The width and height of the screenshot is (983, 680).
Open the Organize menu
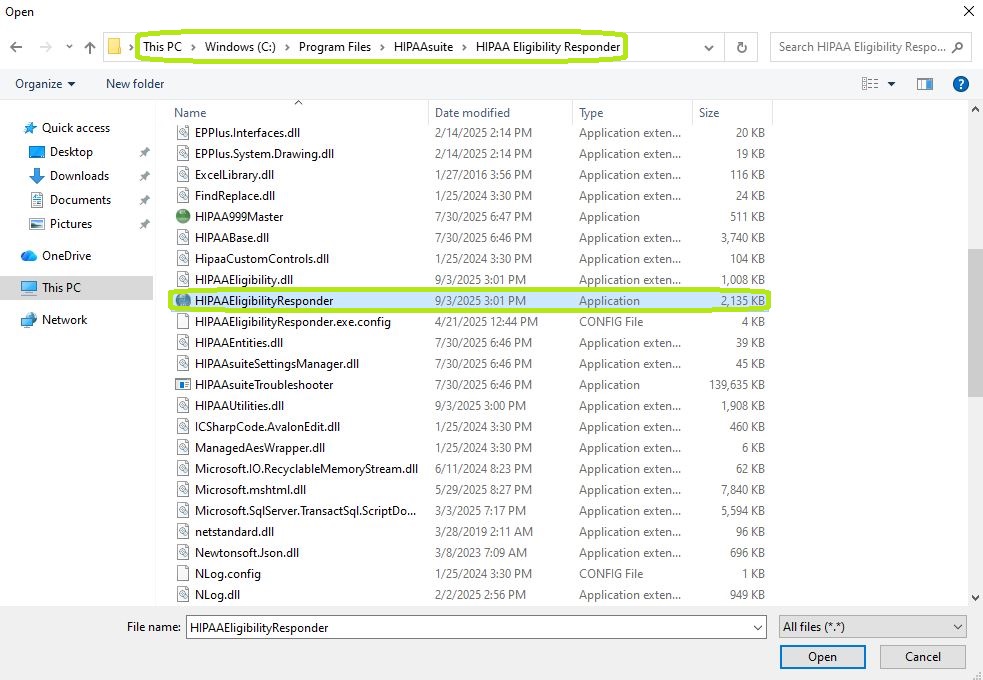click(x=45, y=84)
